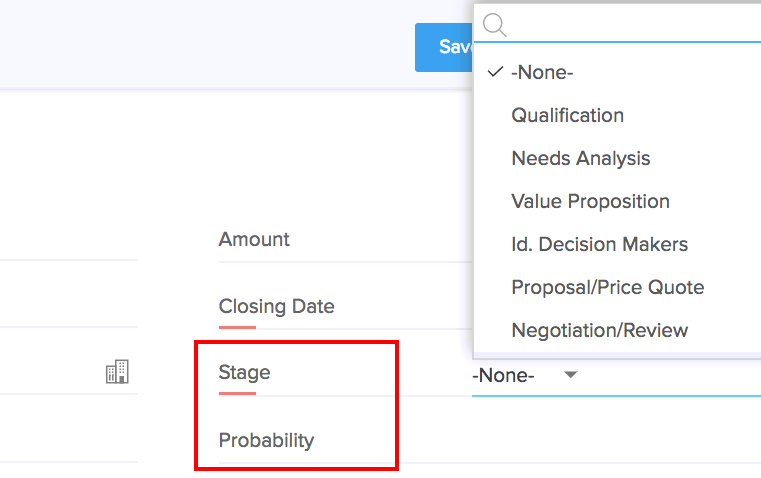Pick the Needs Analysis stage
Screen dimensions: 761x478
(x=580, y=158)
